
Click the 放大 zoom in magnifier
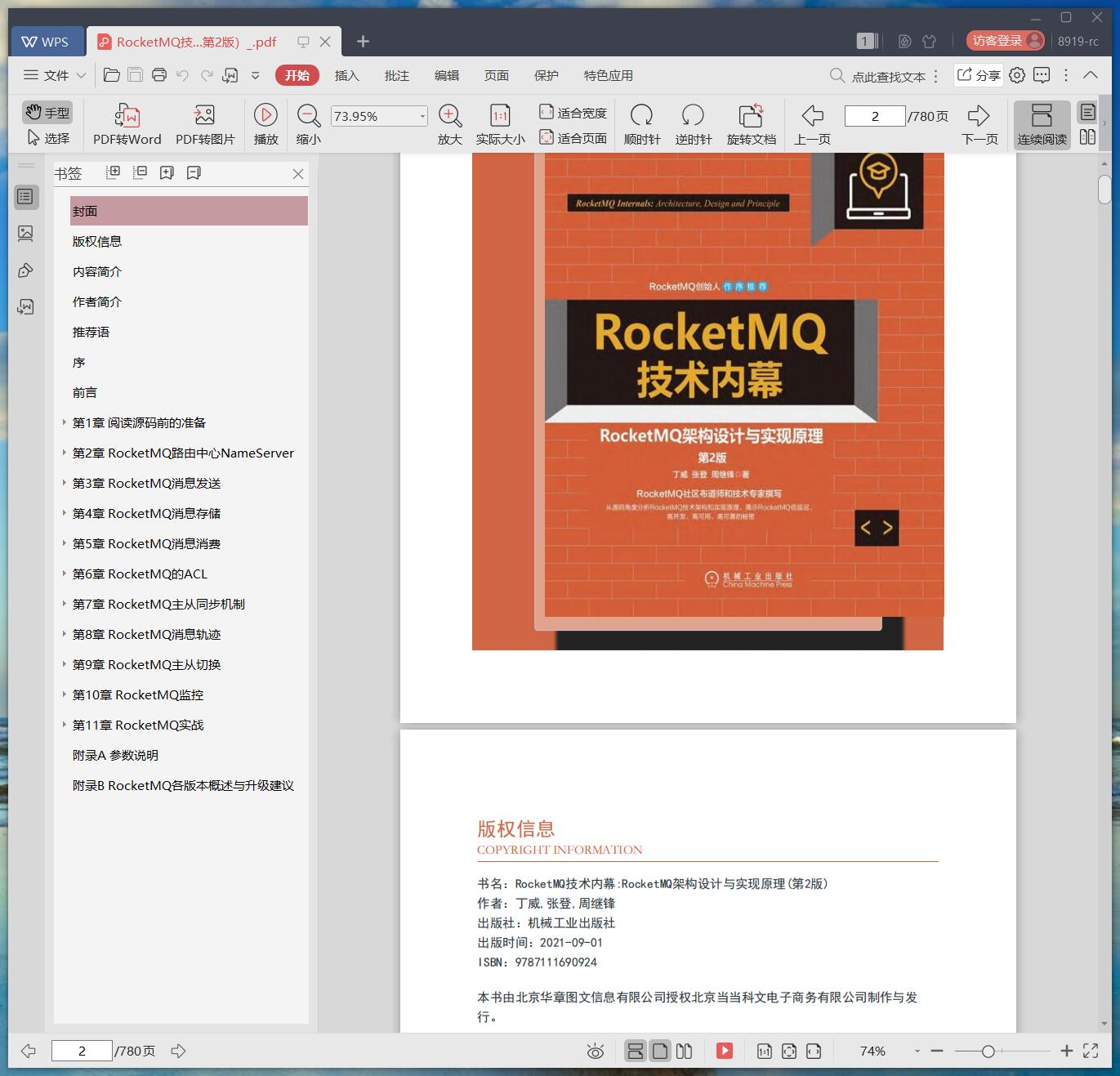pos(450,124)
